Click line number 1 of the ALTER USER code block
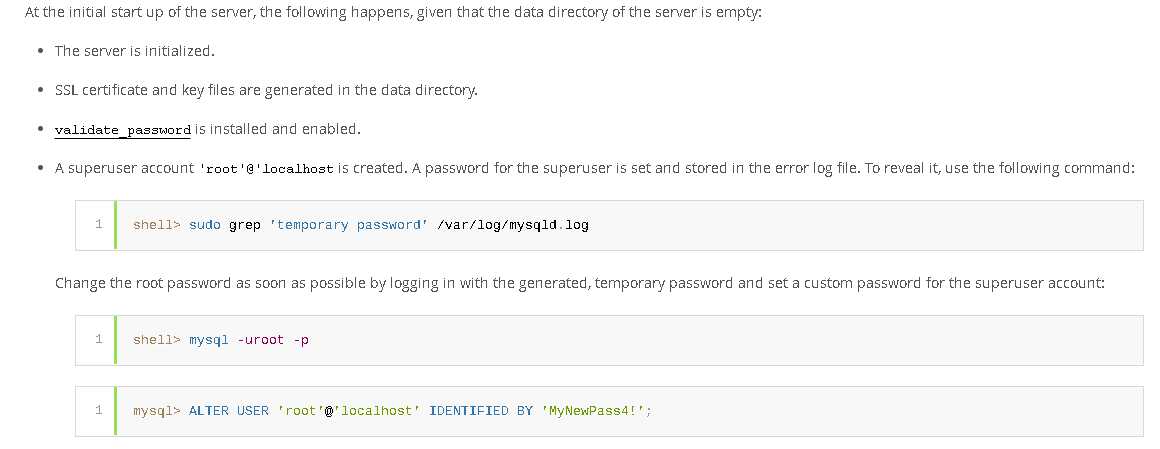Image resolution: width=1160 pixels, height=449 pixels. (98, 410)
